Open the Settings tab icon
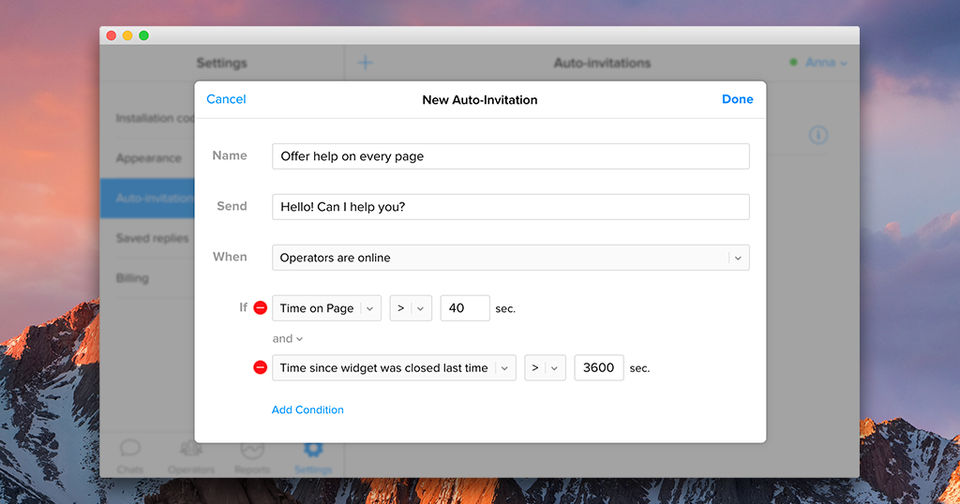 pyautogui.click(x=313, y=452)
